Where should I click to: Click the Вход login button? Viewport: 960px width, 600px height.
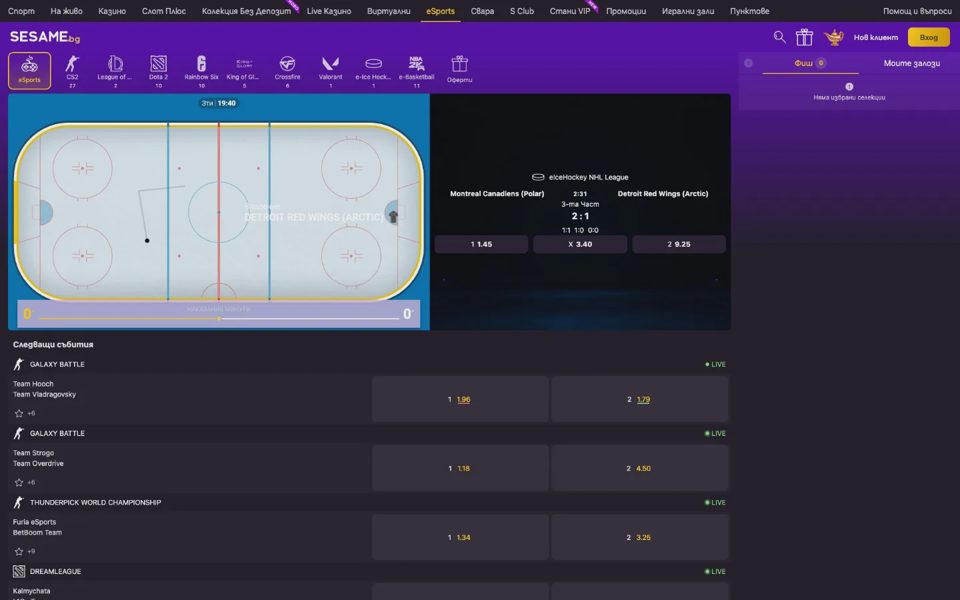coord(929,37)
